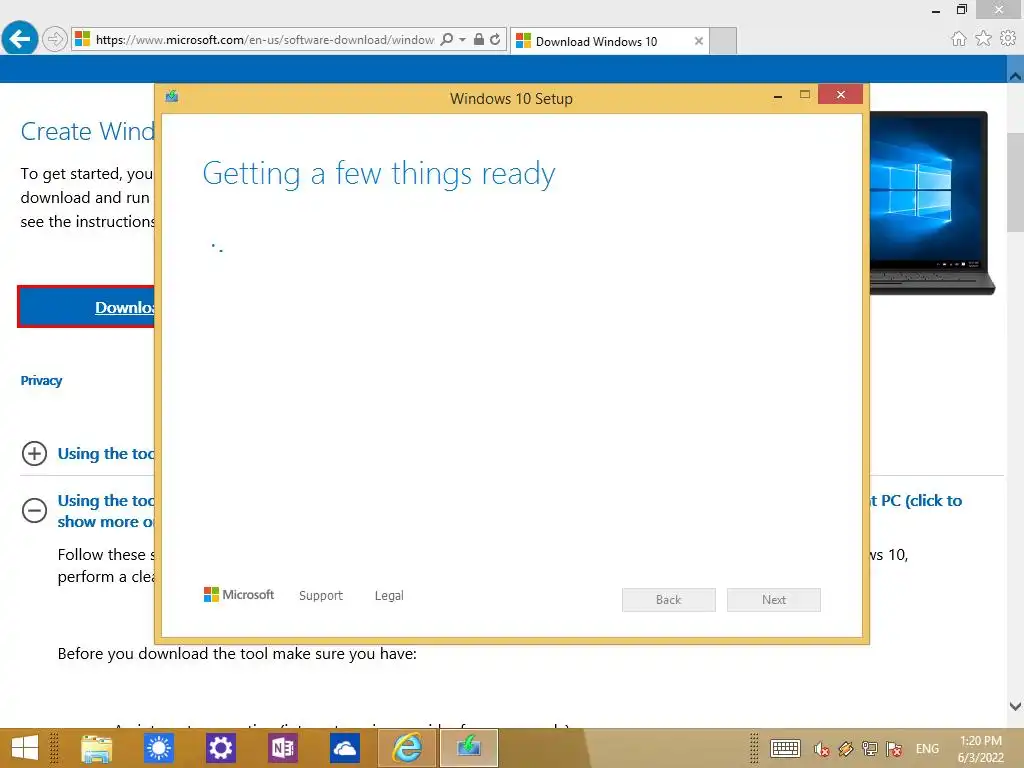Minimize the Windows 10 Setup window

(x=778, y=96)
